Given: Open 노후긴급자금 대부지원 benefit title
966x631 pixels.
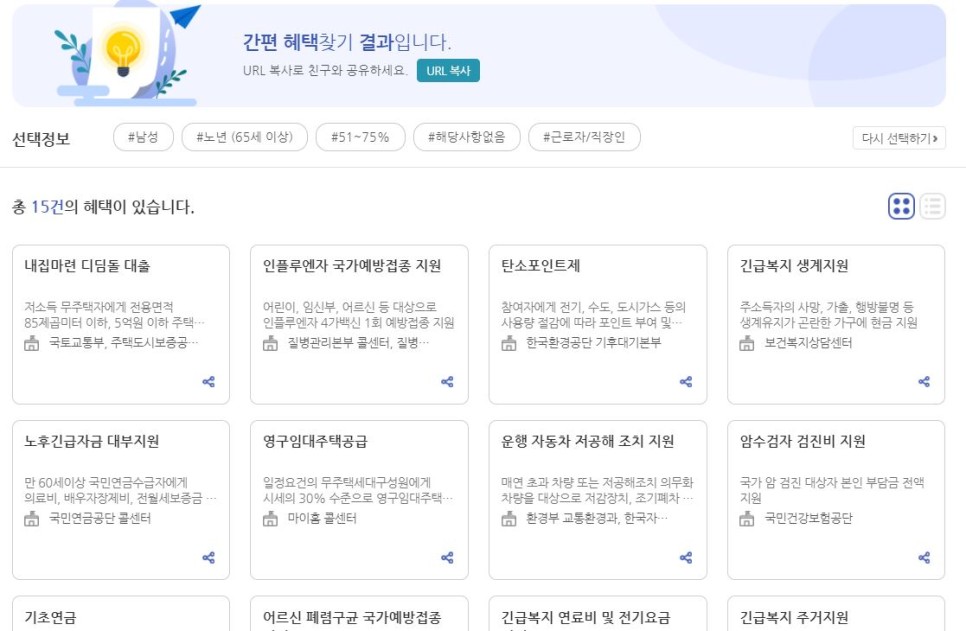Looking at the screenshot, I should 92,441.
